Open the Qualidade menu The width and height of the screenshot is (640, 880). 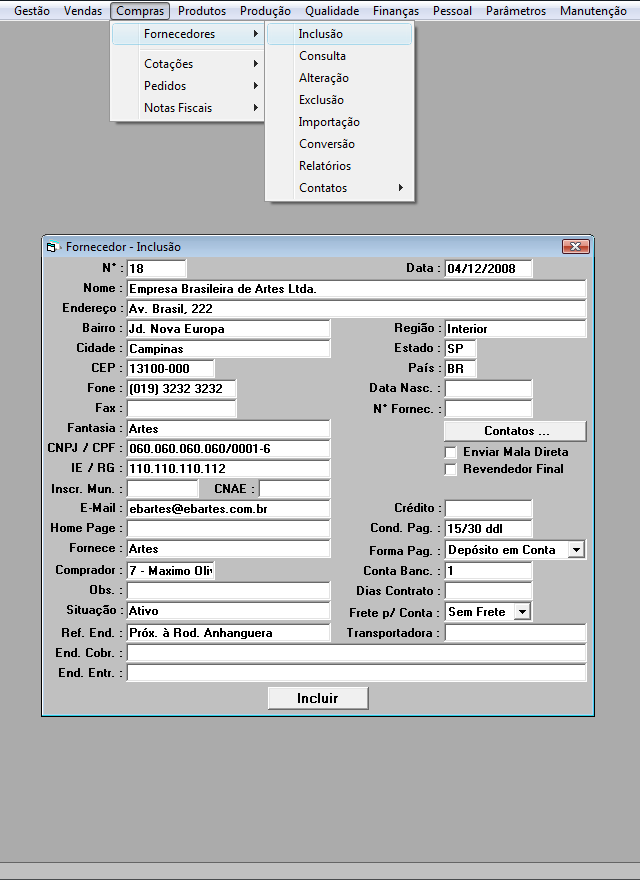point(332,11)
